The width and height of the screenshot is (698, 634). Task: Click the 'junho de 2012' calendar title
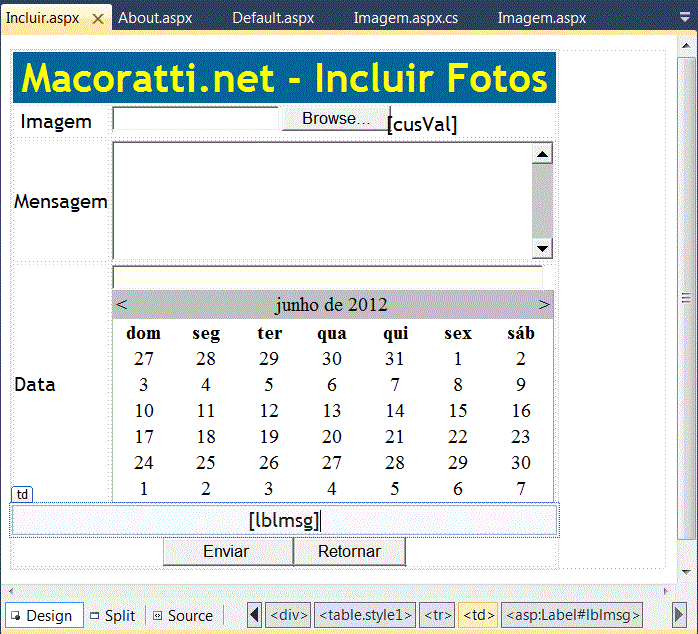pyautogui.click(x=331, y=305)
